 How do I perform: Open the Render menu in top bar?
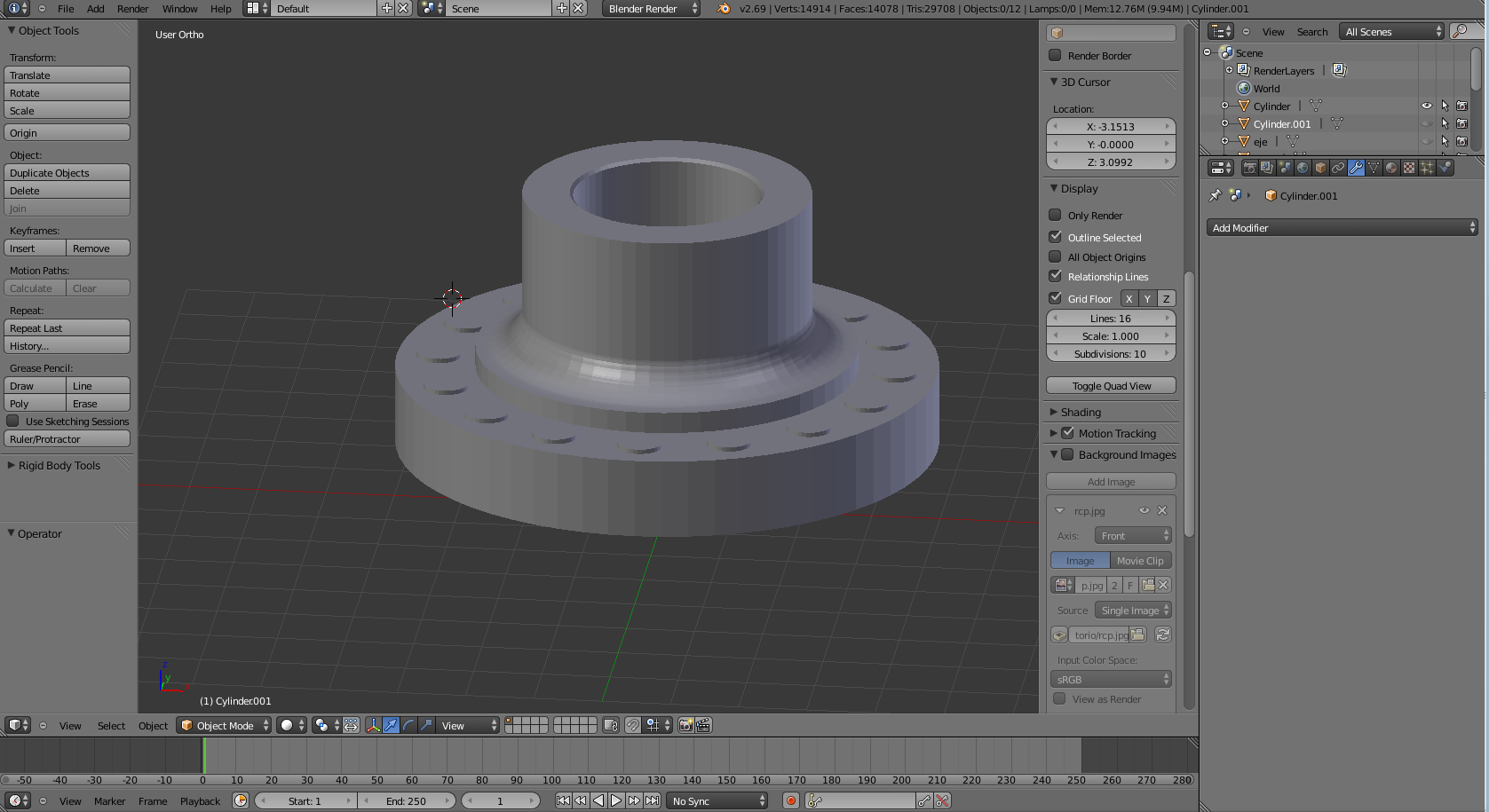[132, 9]
